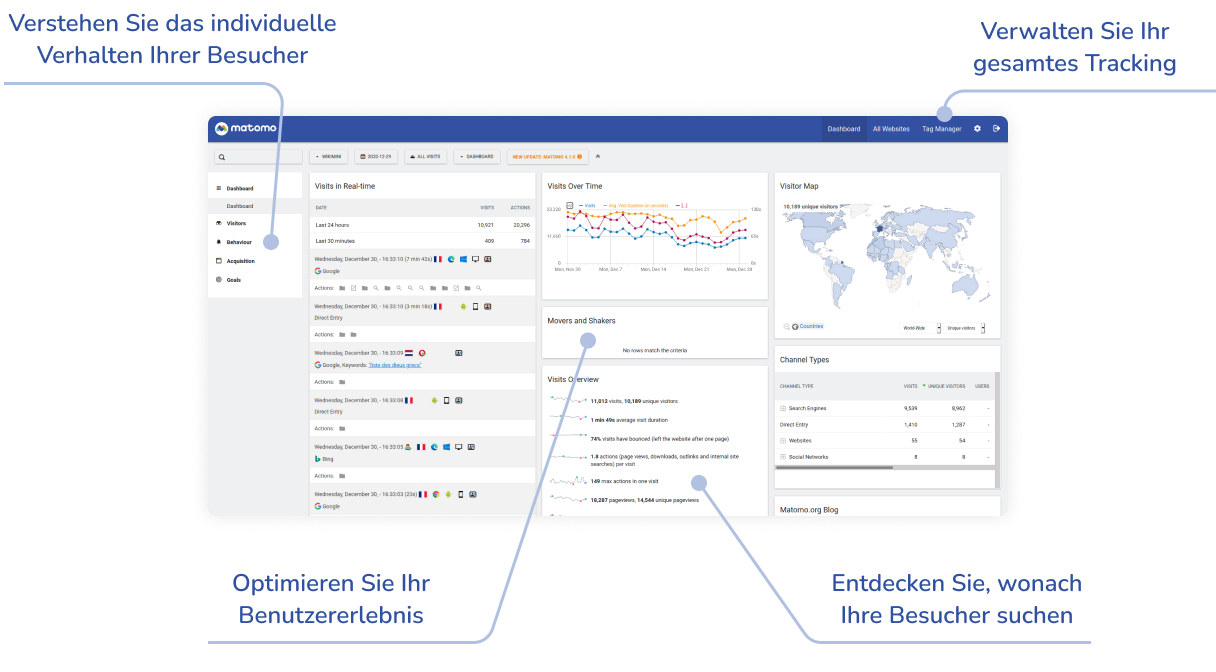The height and width of the screenshot is (672, 1216).
Task: Click the Visitors binoculars icon in the sidebar
Action: (219, 223)
